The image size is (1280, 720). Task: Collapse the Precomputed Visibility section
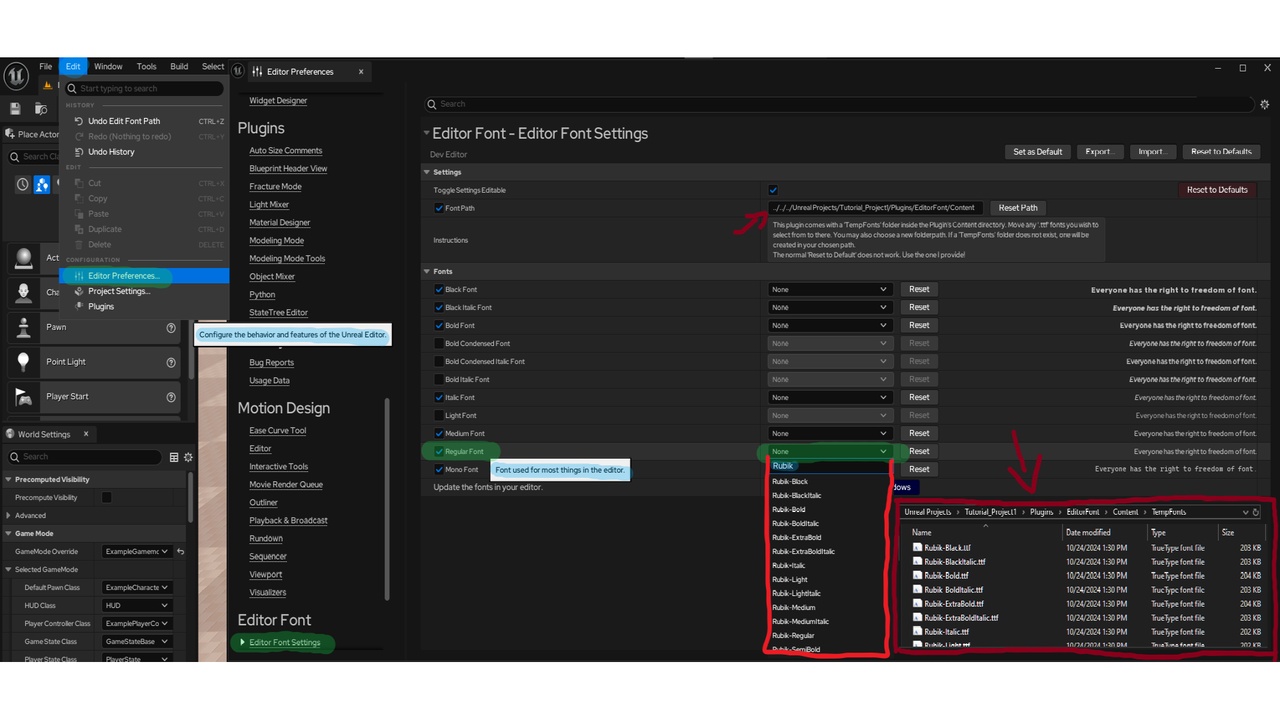pos(9,480)
